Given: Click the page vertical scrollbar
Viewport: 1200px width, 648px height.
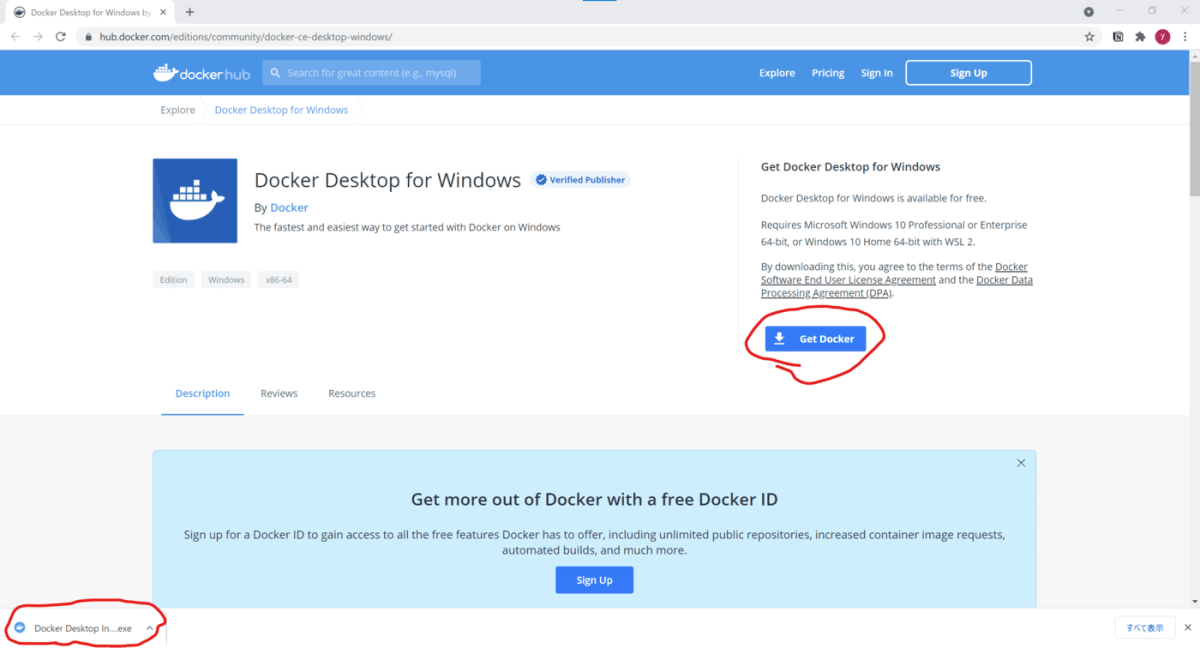Looking at the screenshot, I should 1194,130.
